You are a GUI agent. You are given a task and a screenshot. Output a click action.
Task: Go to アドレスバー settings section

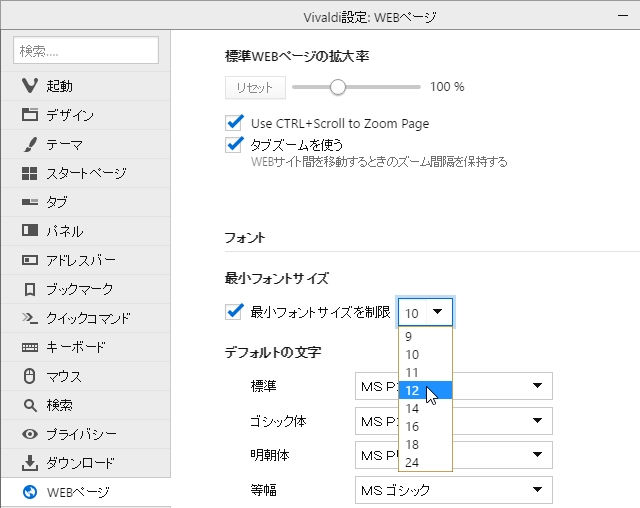[86, 260]
